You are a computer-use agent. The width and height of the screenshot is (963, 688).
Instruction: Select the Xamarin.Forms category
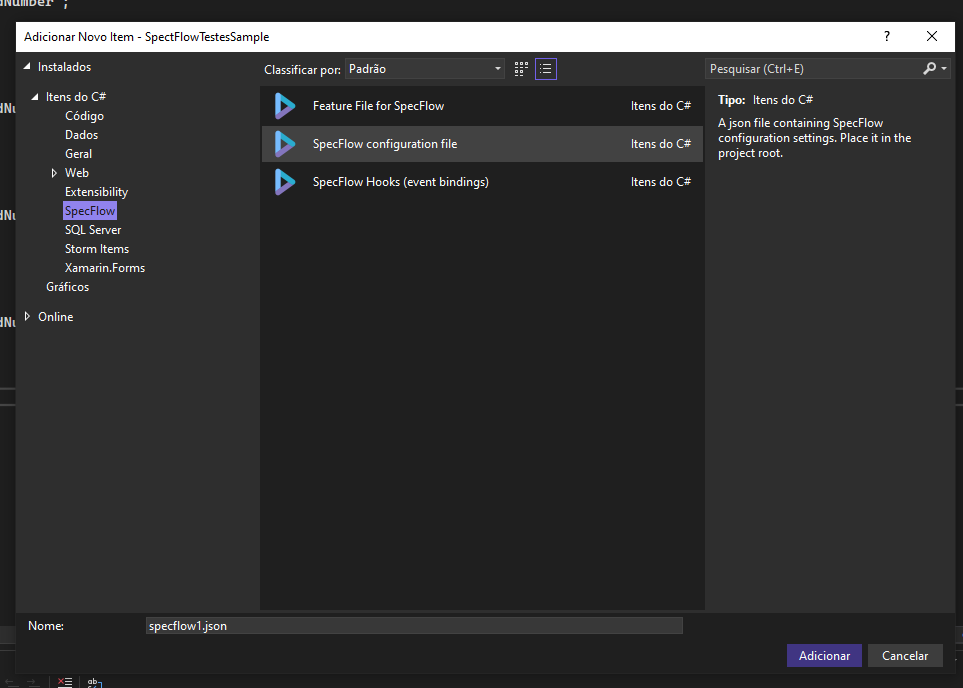[105, 268]
